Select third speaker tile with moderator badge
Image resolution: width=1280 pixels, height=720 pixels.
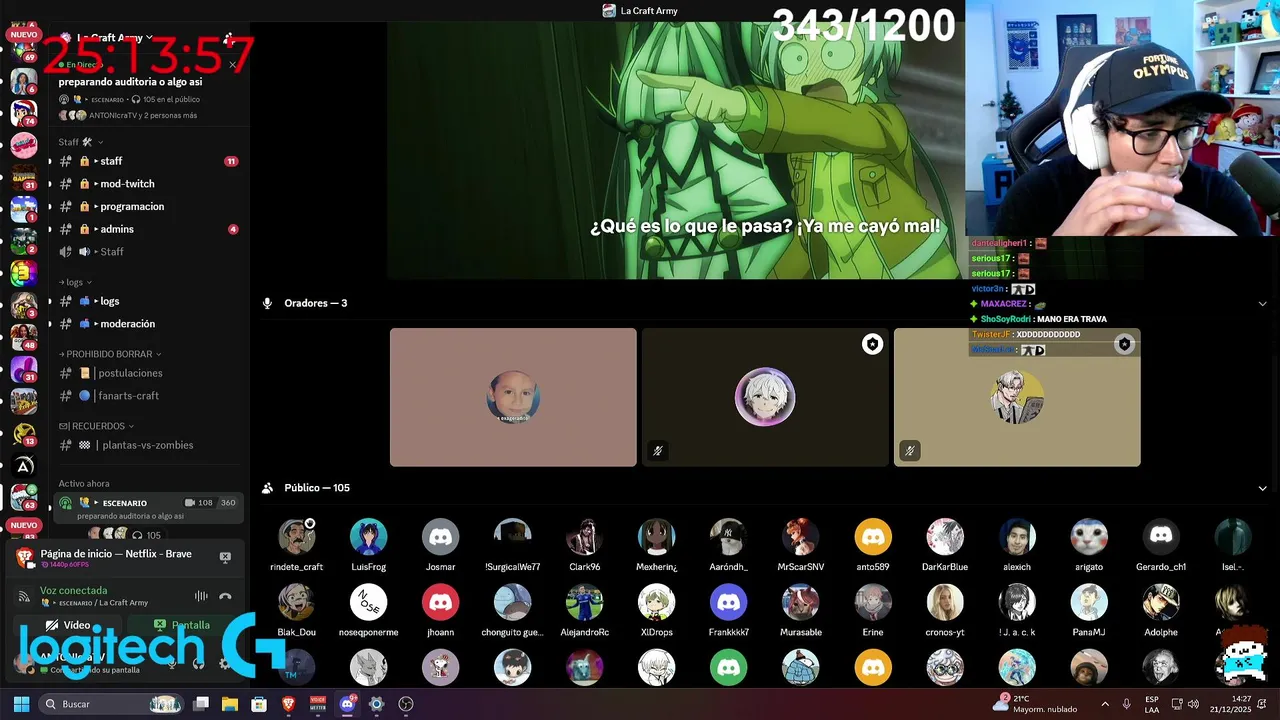(1017, 397)
